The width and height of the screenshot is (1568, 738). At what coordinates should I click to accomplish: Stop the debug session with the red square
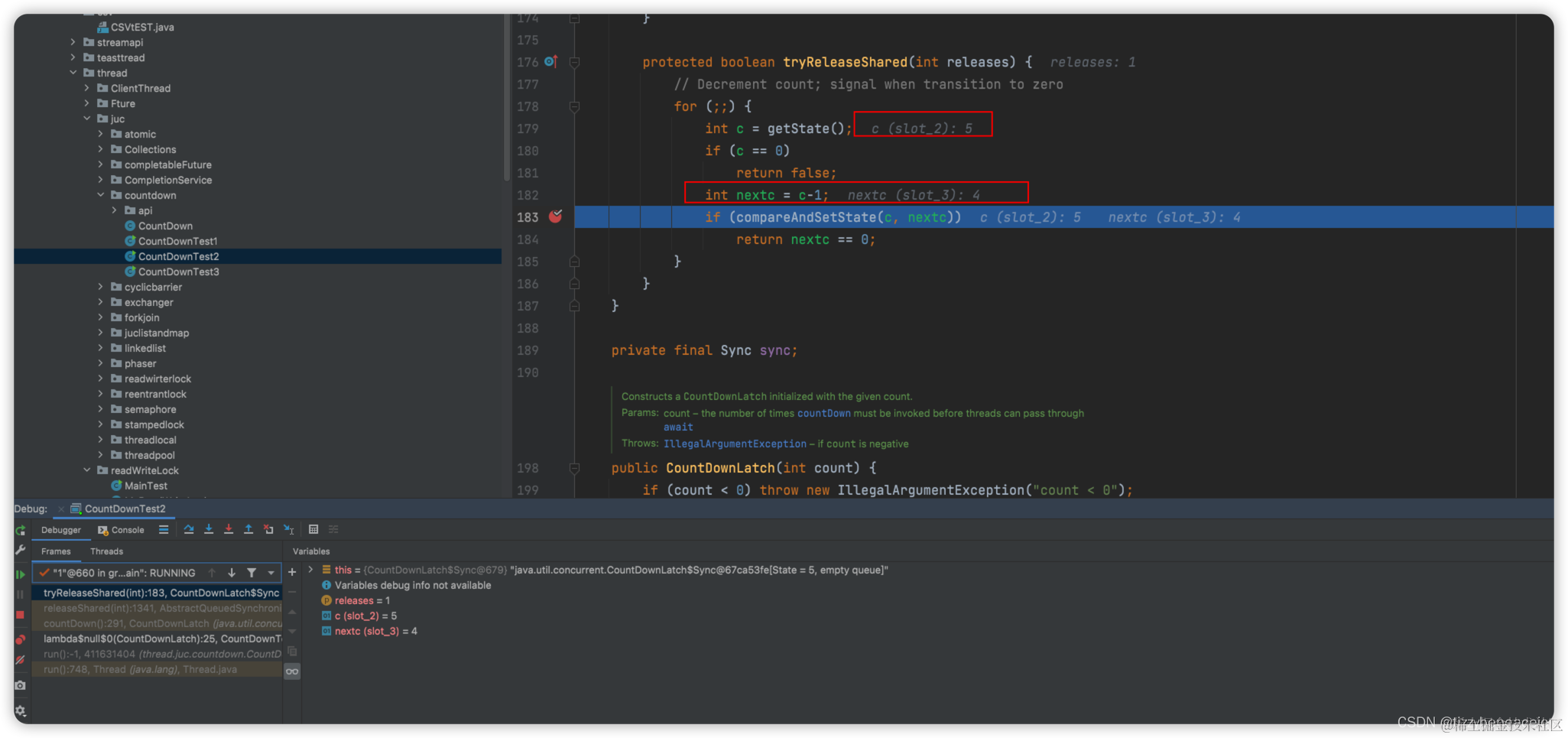tap(21, 615)
